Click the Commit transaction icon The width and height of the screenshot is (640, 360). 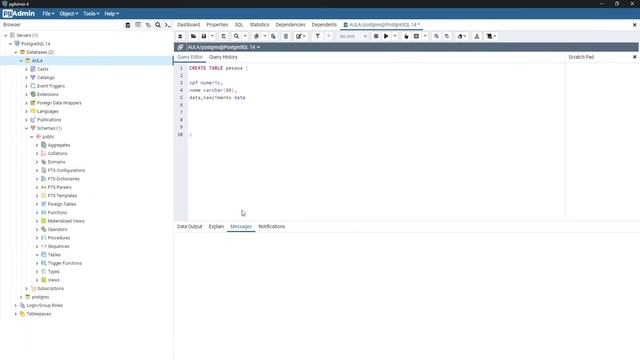(x=436, y=36)
